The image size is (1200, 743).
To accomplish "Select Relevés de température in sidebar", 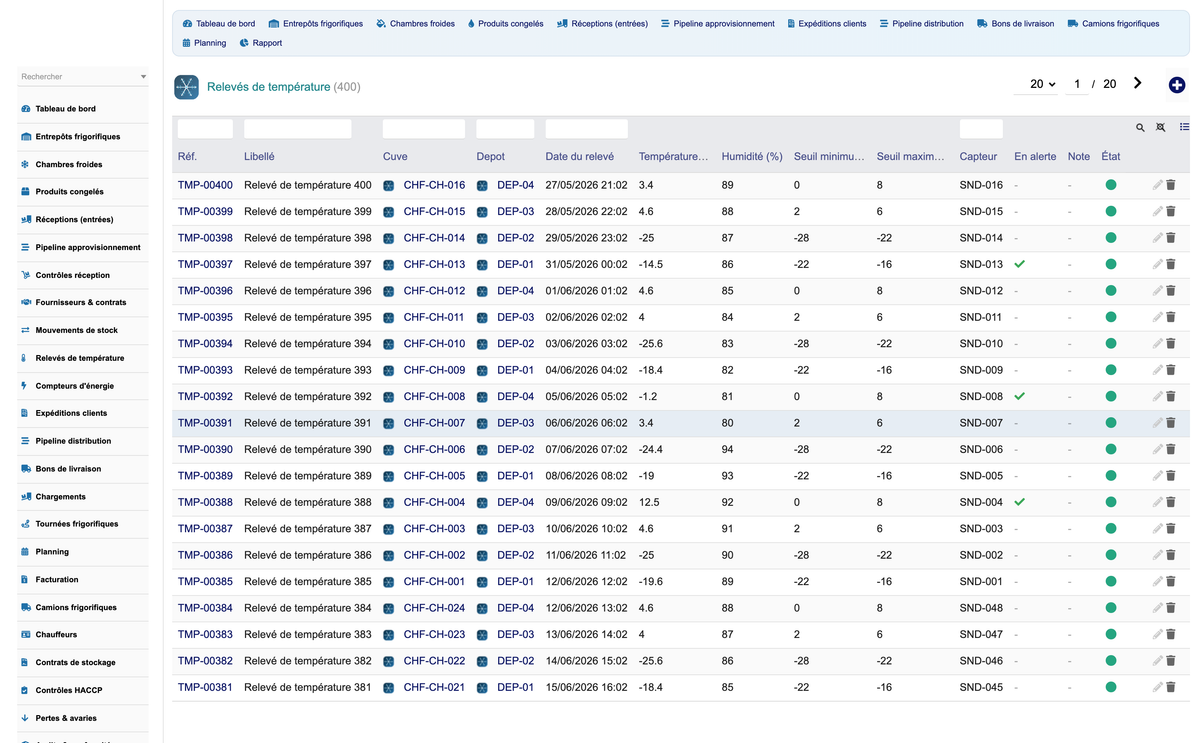I will pos(80,358).
